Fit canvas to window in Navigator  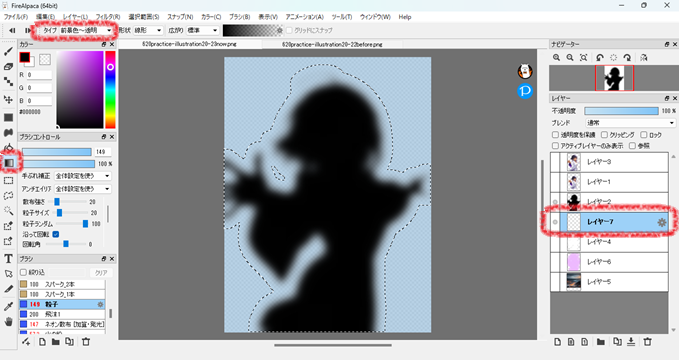(x=584, y=58)
